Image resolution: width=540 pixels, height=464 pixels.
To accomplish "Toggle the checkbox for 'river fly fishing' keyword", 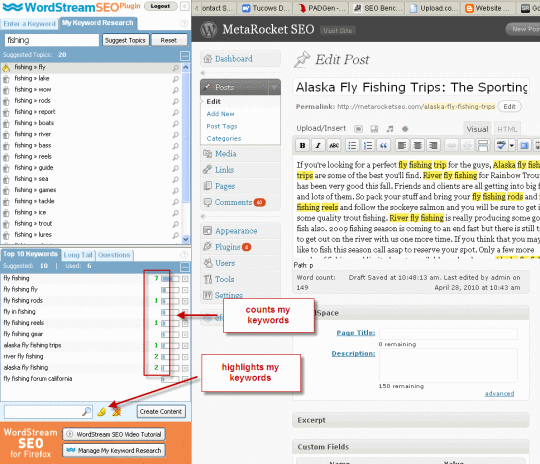I will pyautogui.click(x=185, y=357).
